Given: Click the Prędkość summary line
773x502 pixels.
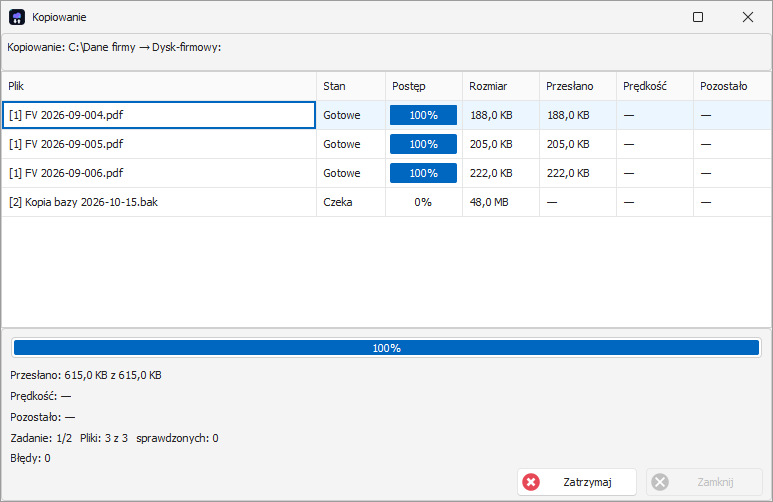Looking at the screenshot, I should point(40,396).
